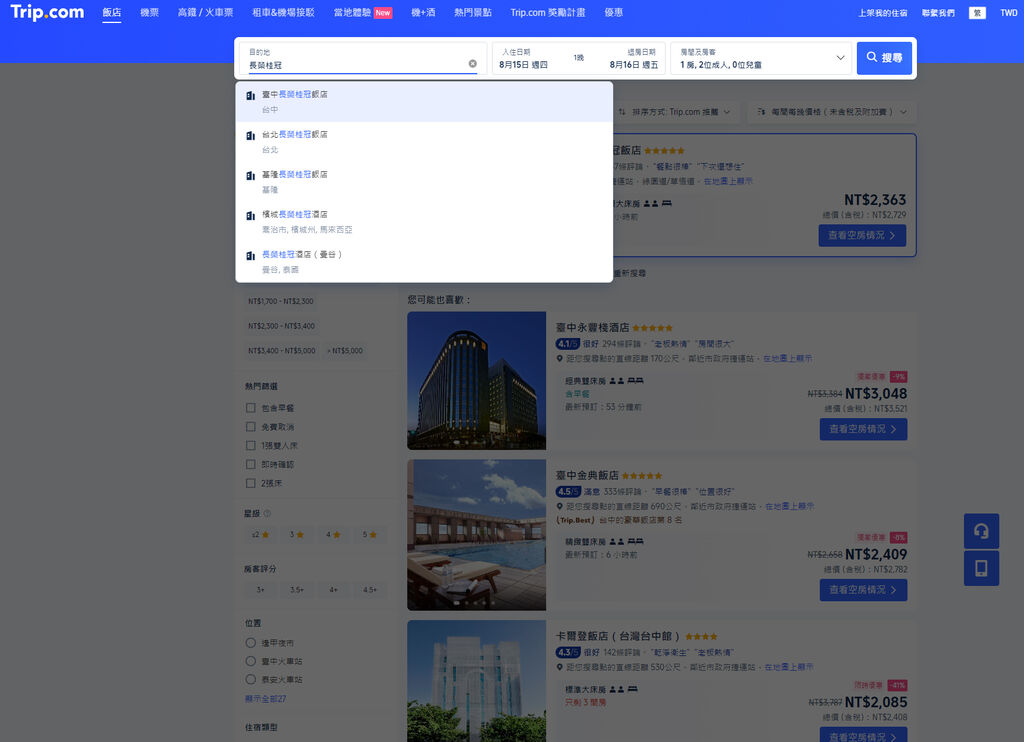Click the mobile app phone icon
This screenshot has height=742, width=1024.
pyautogui.click(x=981, y=568)
